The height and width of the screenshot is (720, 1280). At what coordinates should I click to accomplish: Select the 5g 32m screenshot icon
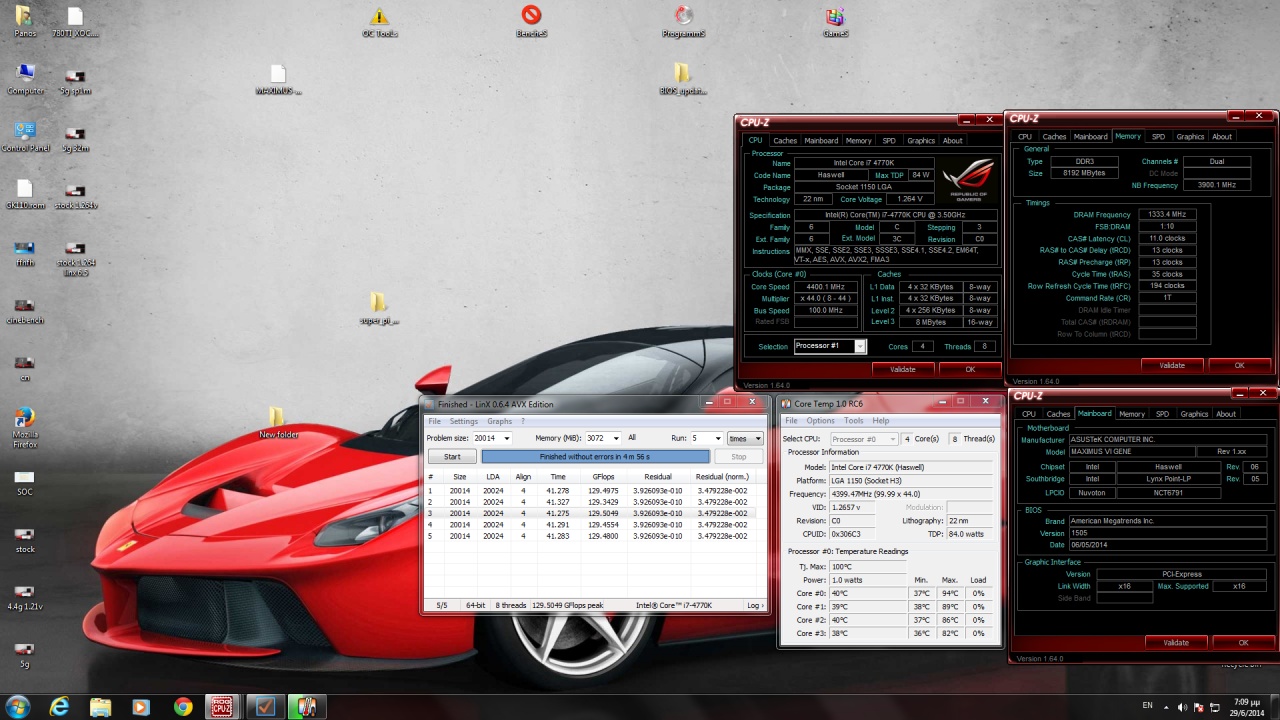pos(75,139)
